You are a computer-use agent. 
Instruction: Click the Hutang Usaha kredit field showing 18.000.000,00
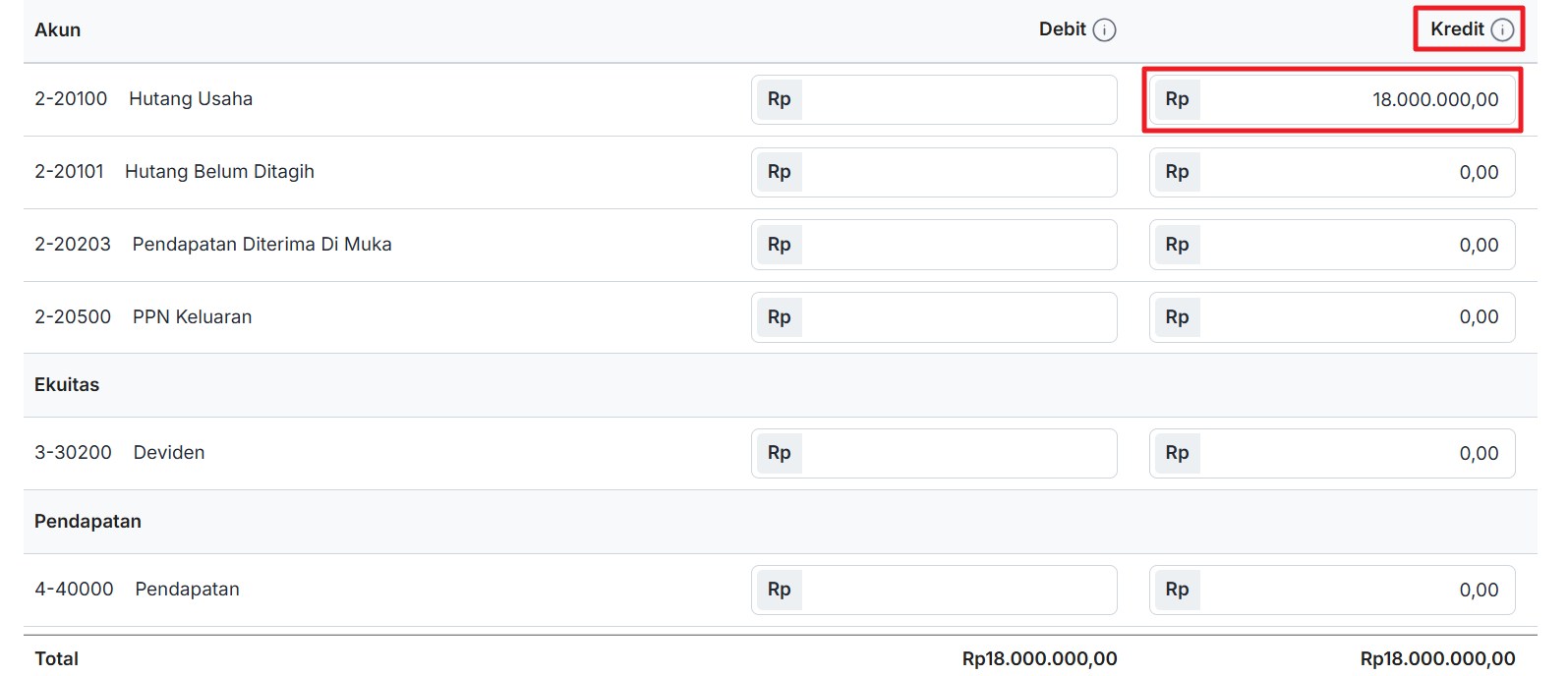(x=1332, y=99)
